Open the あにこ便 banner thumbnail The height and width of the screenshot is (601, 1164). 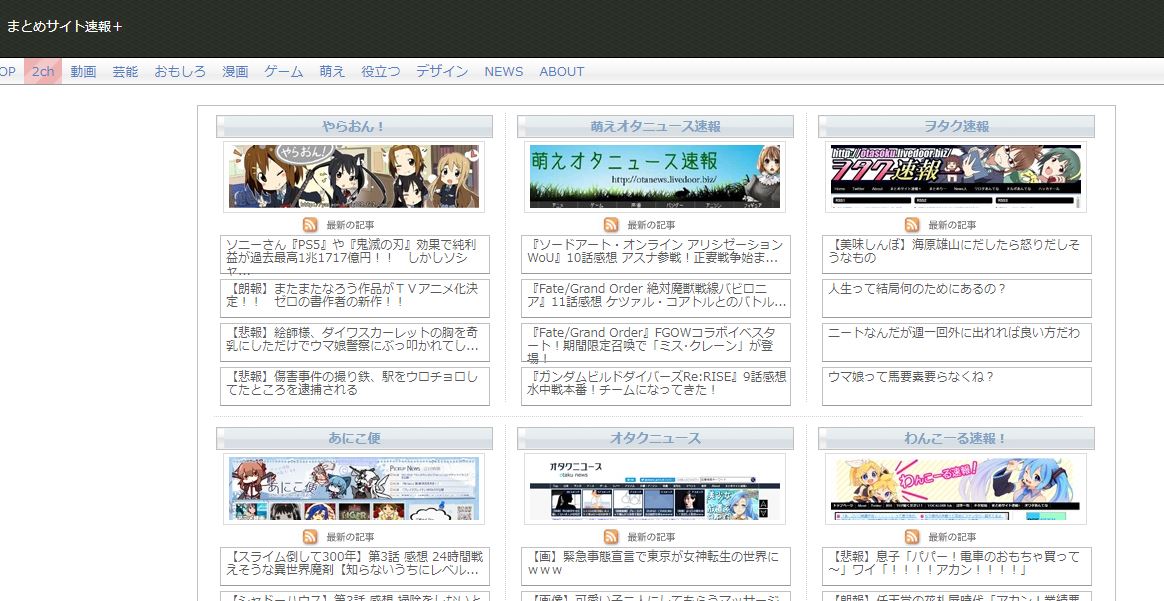coord(354,489)
